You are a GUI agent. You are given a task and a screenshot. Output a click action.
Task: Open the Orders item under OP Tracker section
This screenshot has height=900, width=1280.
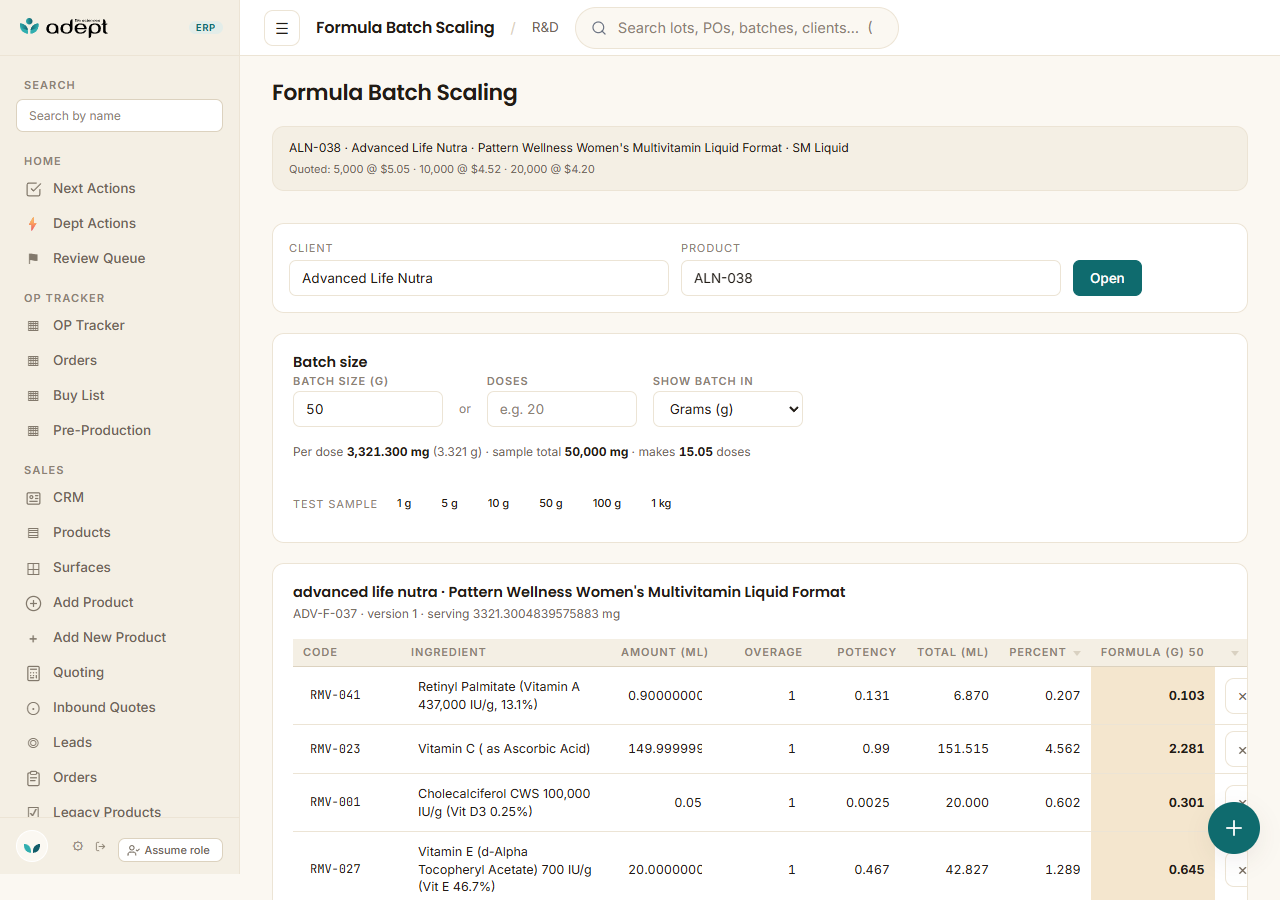click(120, 361)
